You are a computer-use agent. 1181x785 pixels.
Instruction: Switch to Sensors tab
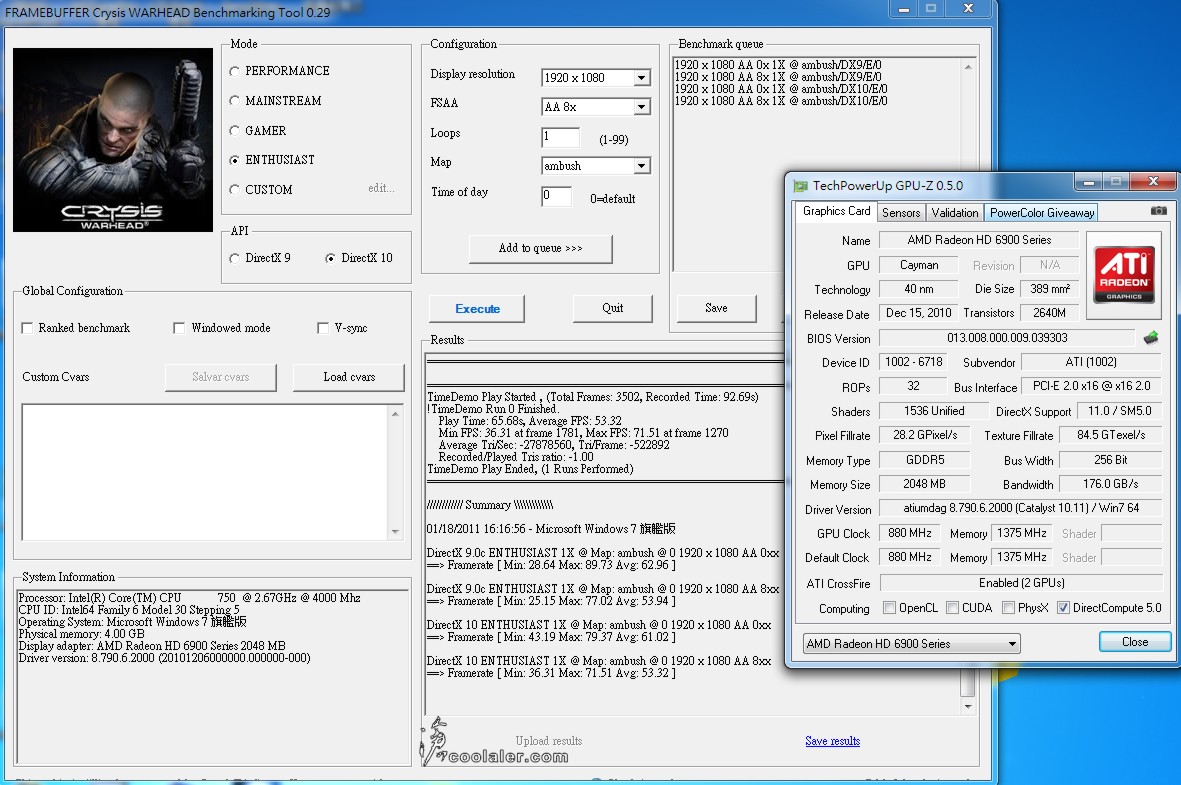point(901,213)
